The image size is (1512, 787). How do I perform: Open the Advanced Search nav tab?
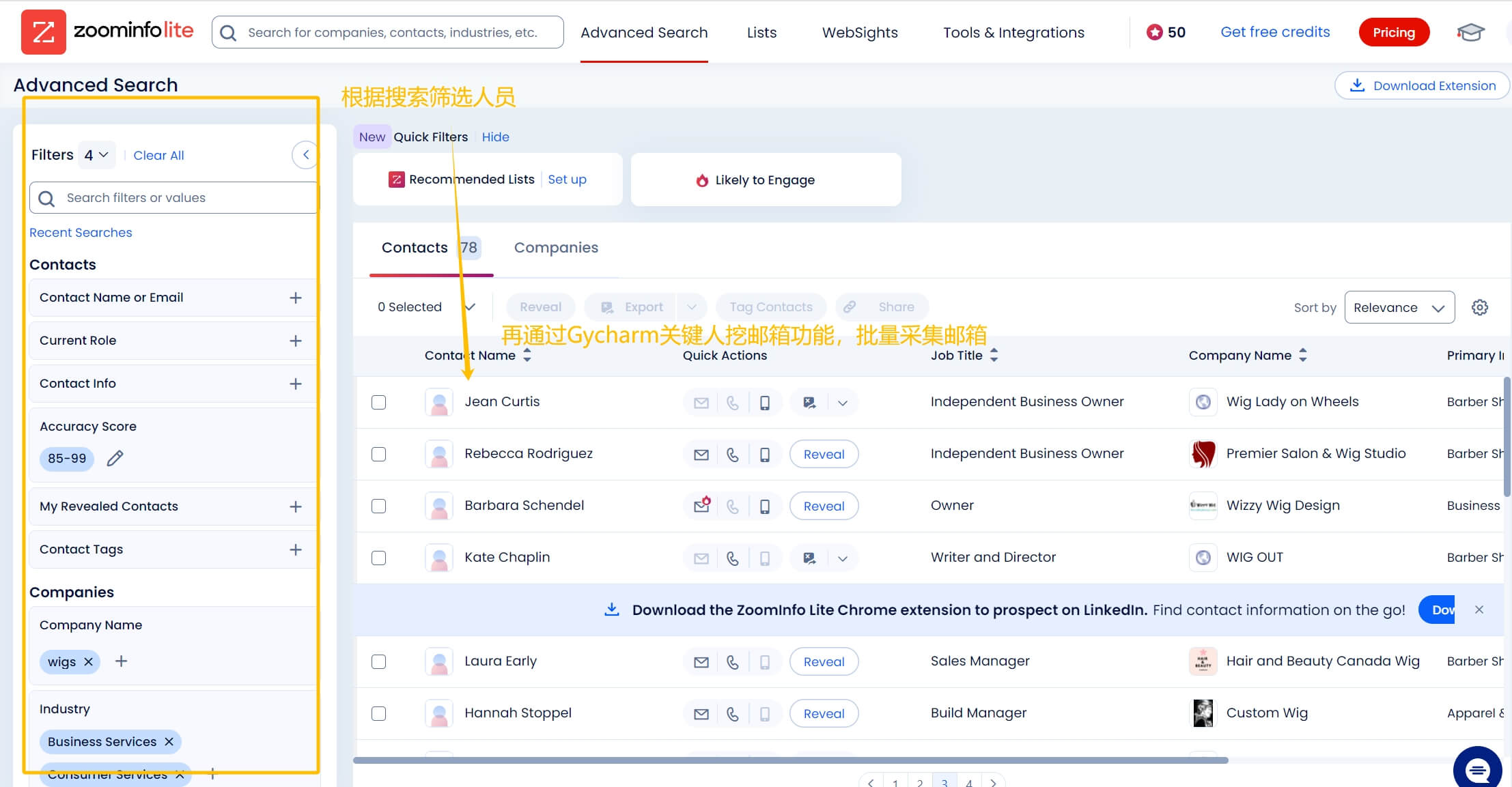pos(644,32)
